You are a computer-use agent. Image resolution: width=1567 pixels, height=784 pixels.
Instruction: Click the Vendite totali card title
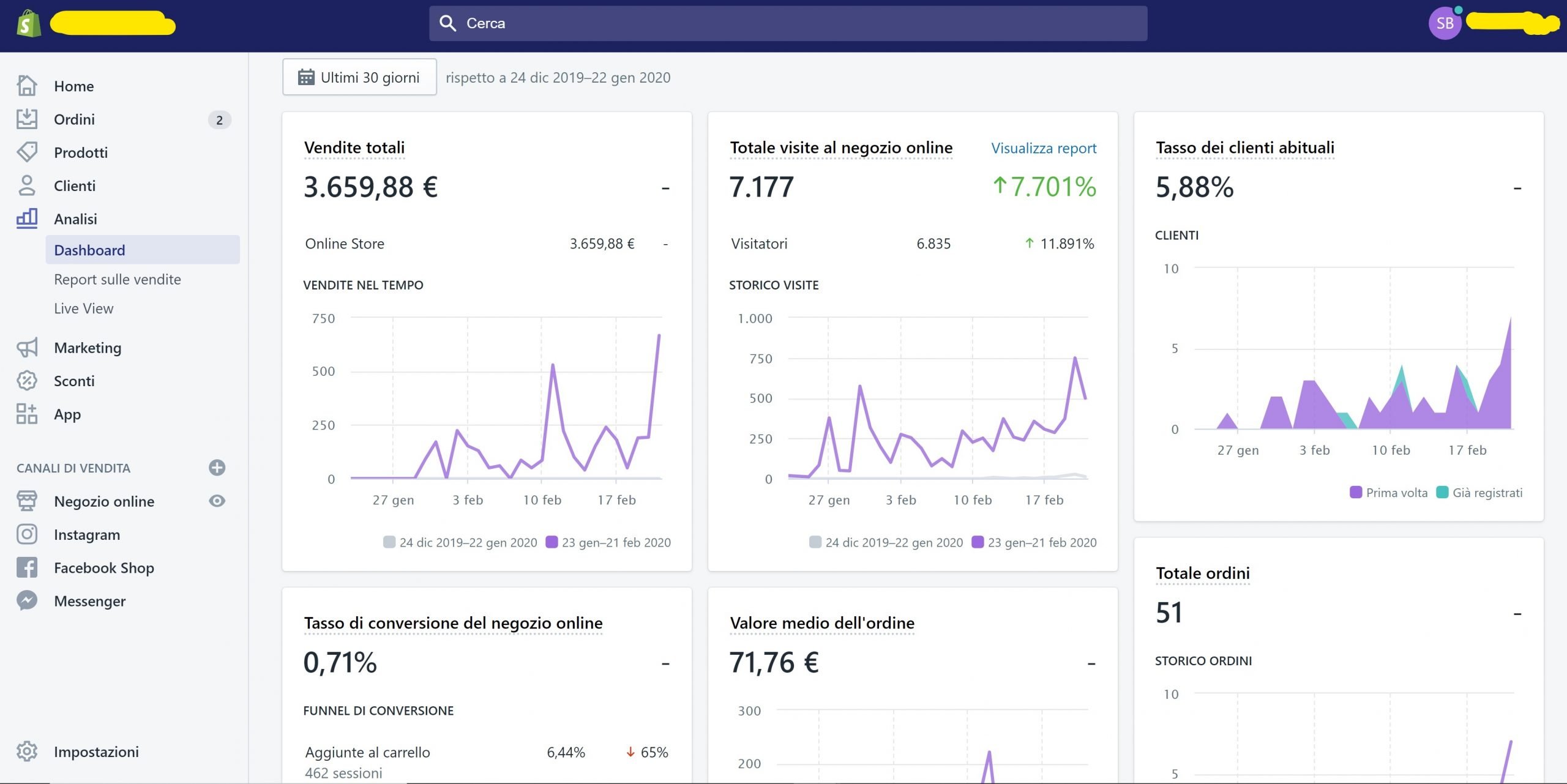354,147
